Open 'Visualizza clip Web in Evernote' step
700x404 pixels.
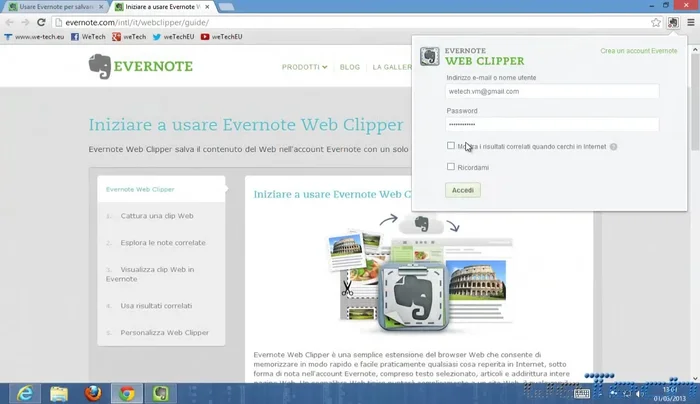coord(150,274)
